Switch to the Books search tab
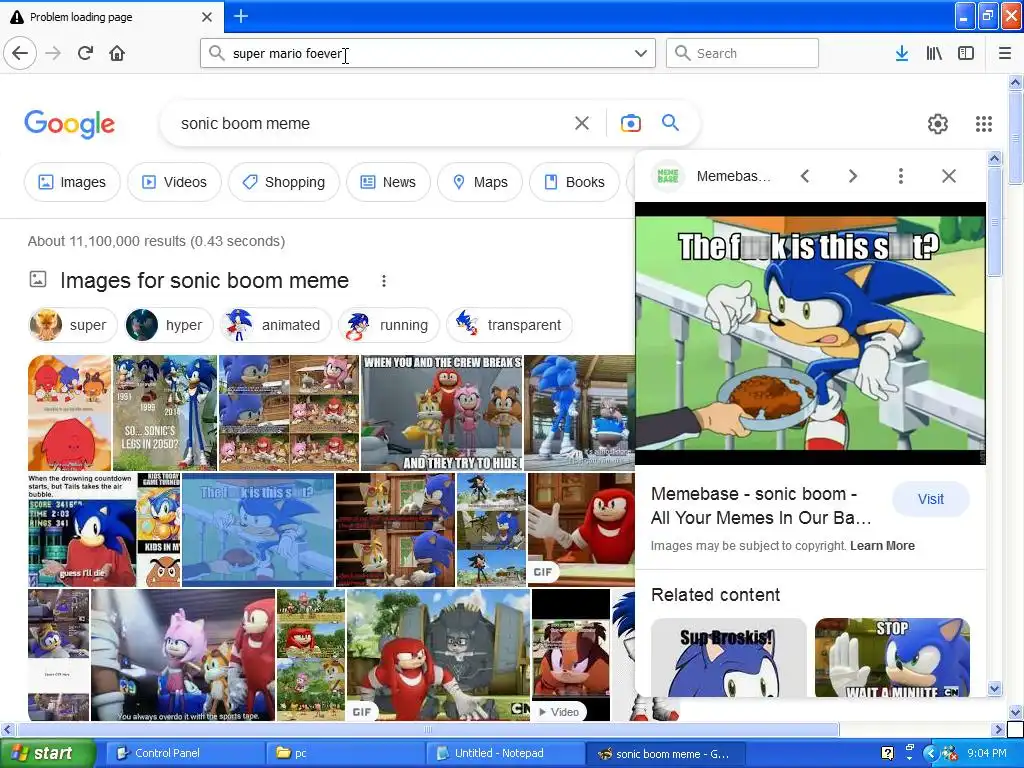Viewport: 1024px width, 768px height. [x=575, y=182]
